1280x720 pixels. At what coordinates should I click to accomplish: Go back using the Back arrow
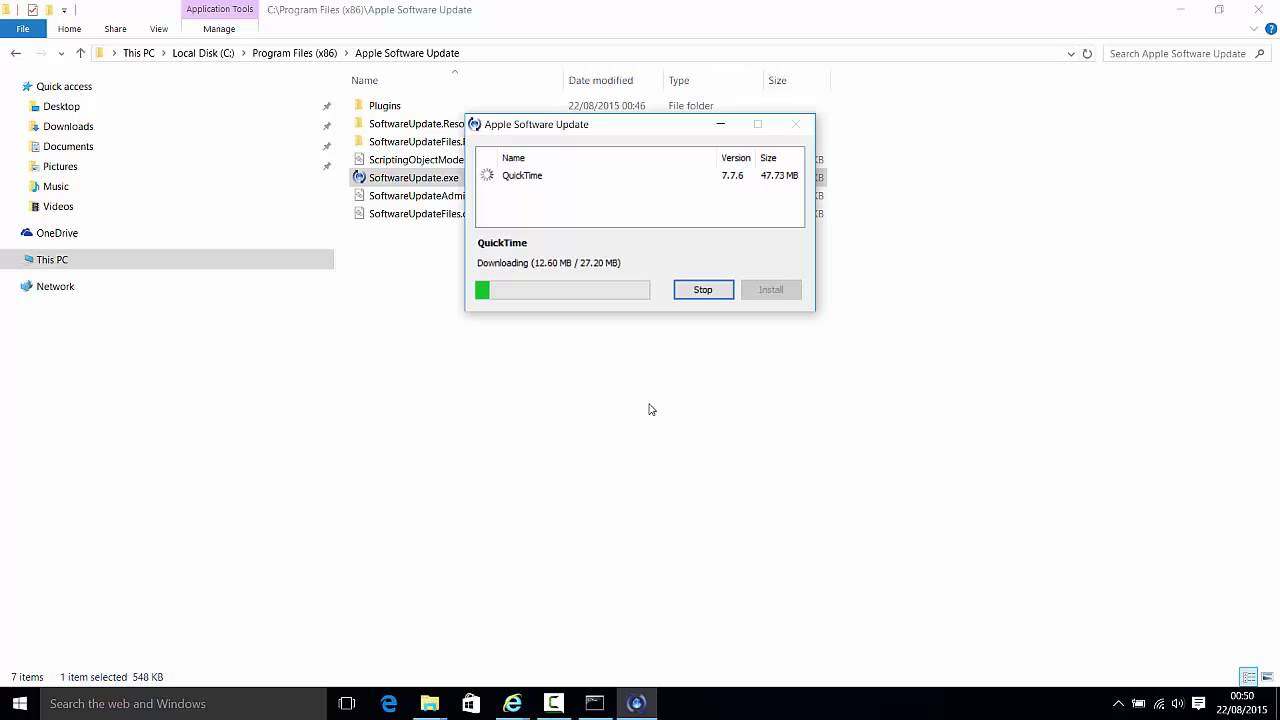(x=16, y=53)
